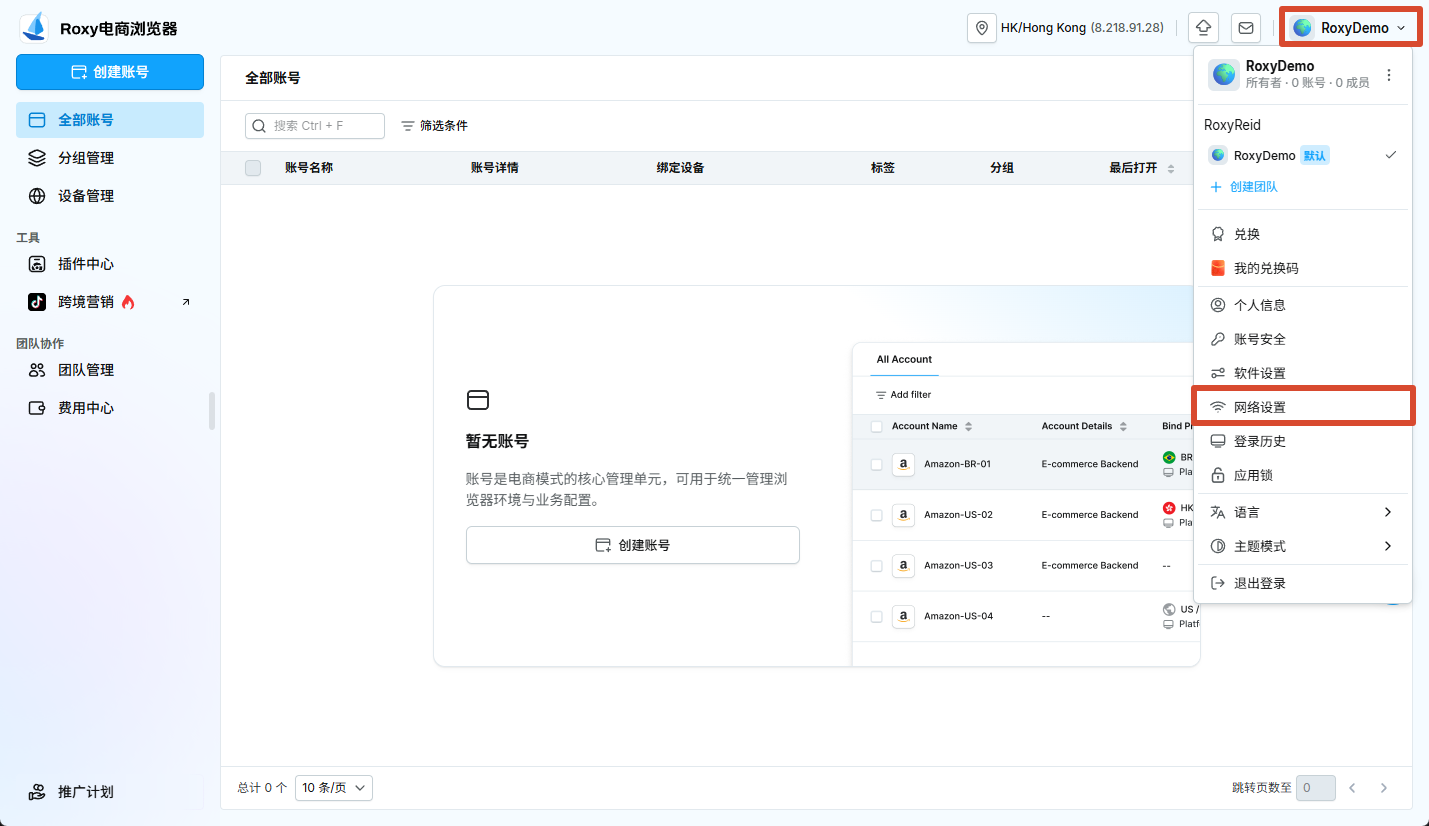
Task: Click the 筛选条件 filter lines icon
Action: point(408,126)
